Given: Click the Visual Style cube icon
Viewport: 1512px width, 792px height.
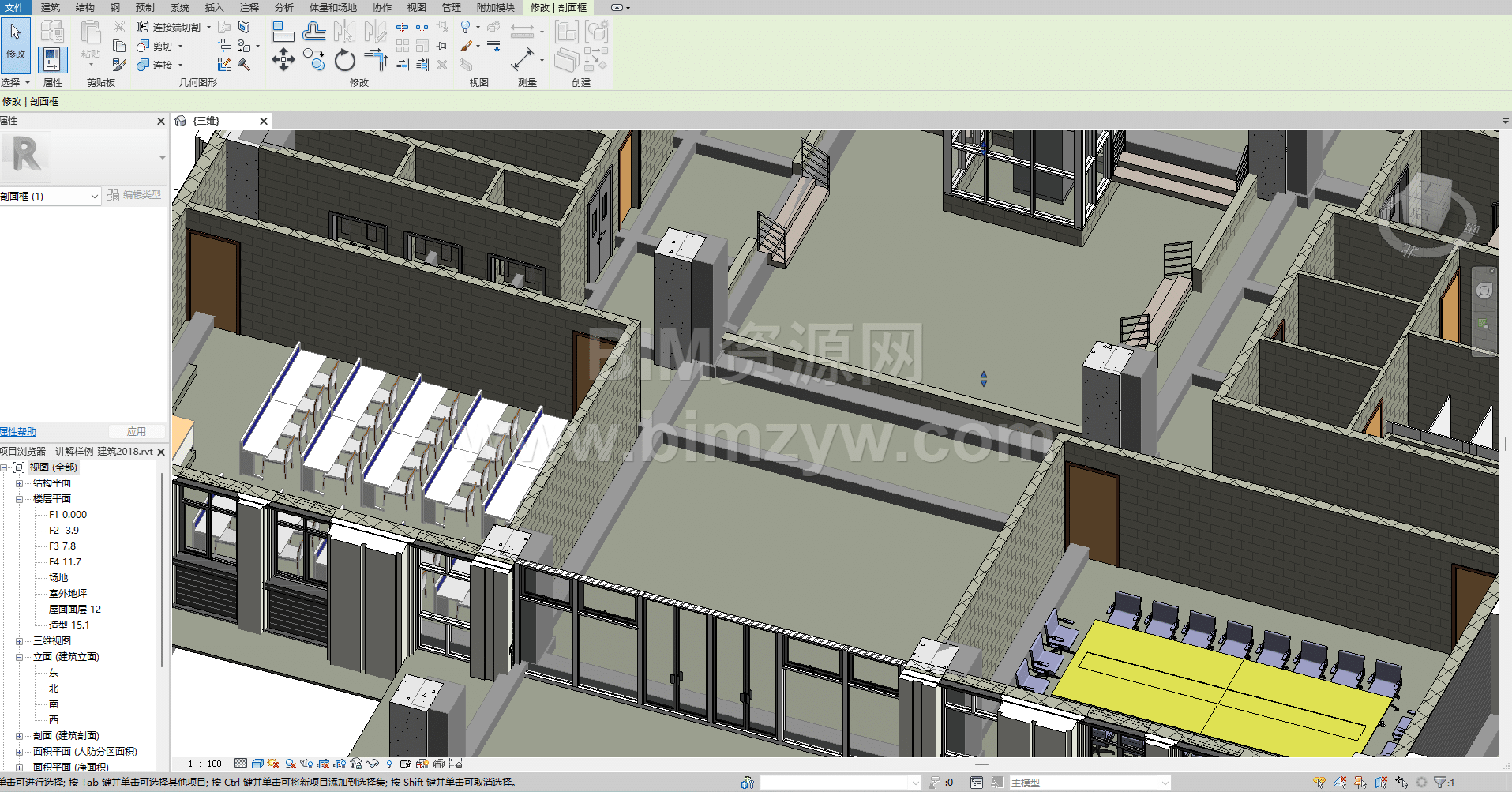Looking at the screenshot, I should click(x=257, y=764).
